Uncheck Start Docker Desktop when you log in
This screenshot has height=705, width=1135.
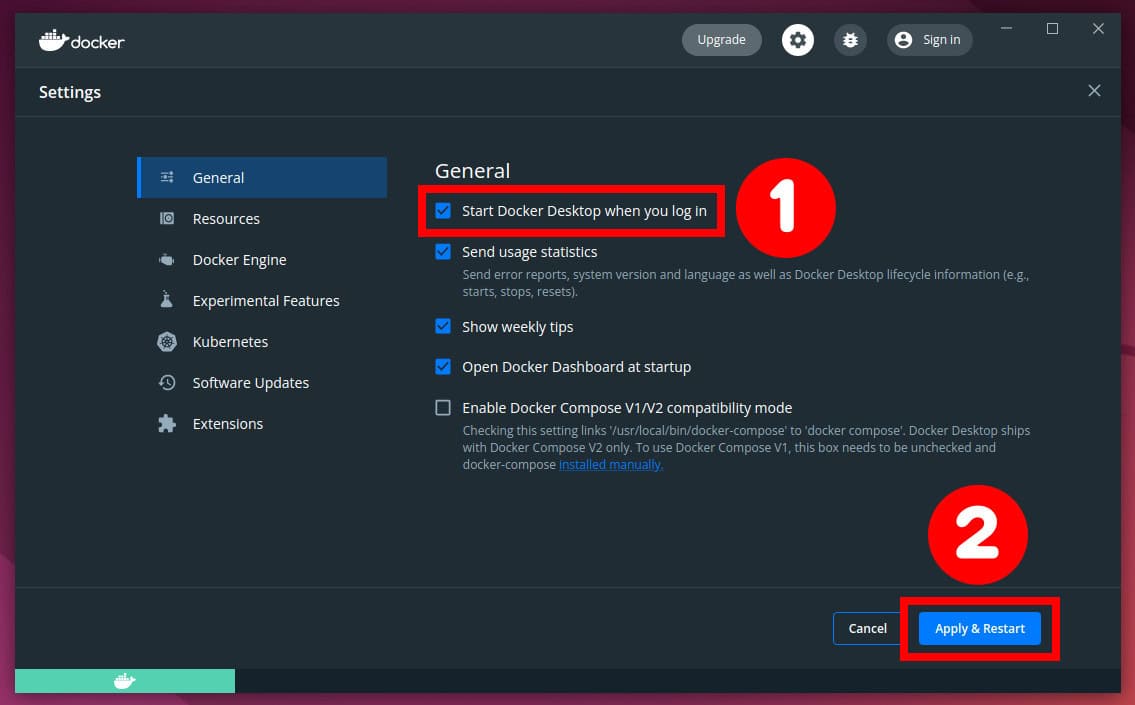[x=443, y=210]
